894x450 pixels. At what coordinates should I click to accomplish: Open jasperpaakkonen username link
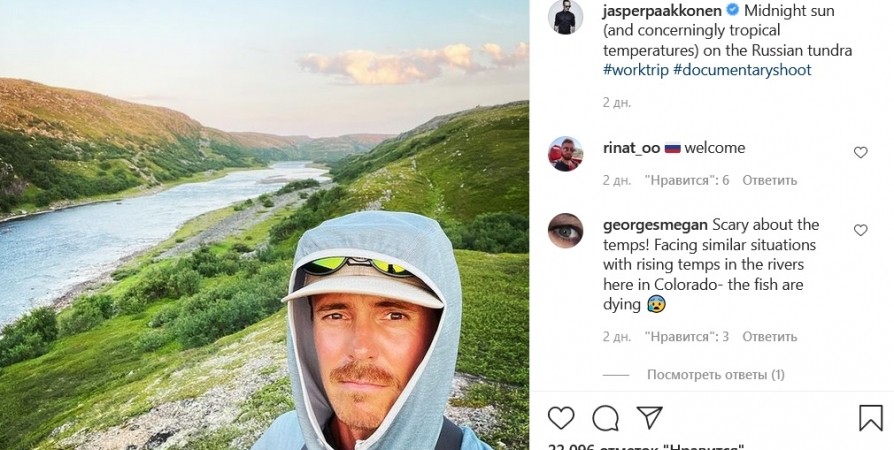(662, 10)
